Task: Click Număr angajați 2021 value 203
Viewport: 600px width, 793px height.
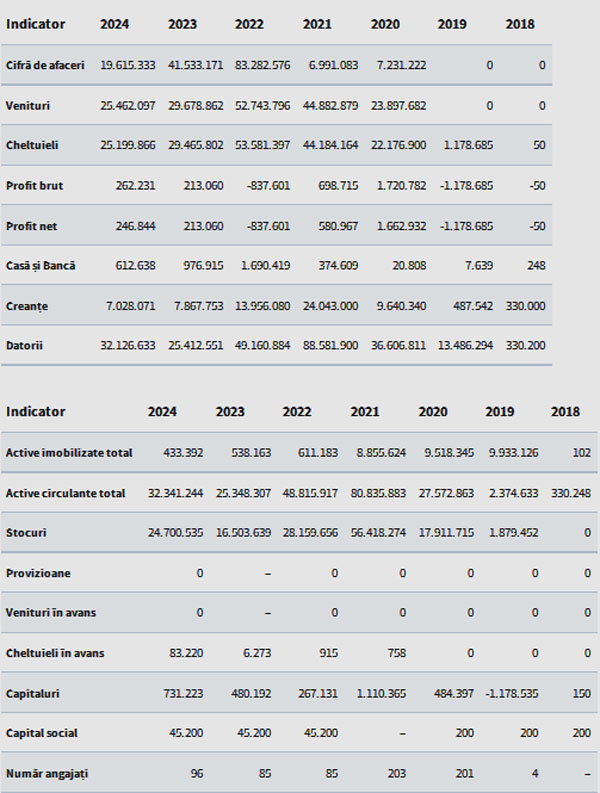Action: pos(397,773)
